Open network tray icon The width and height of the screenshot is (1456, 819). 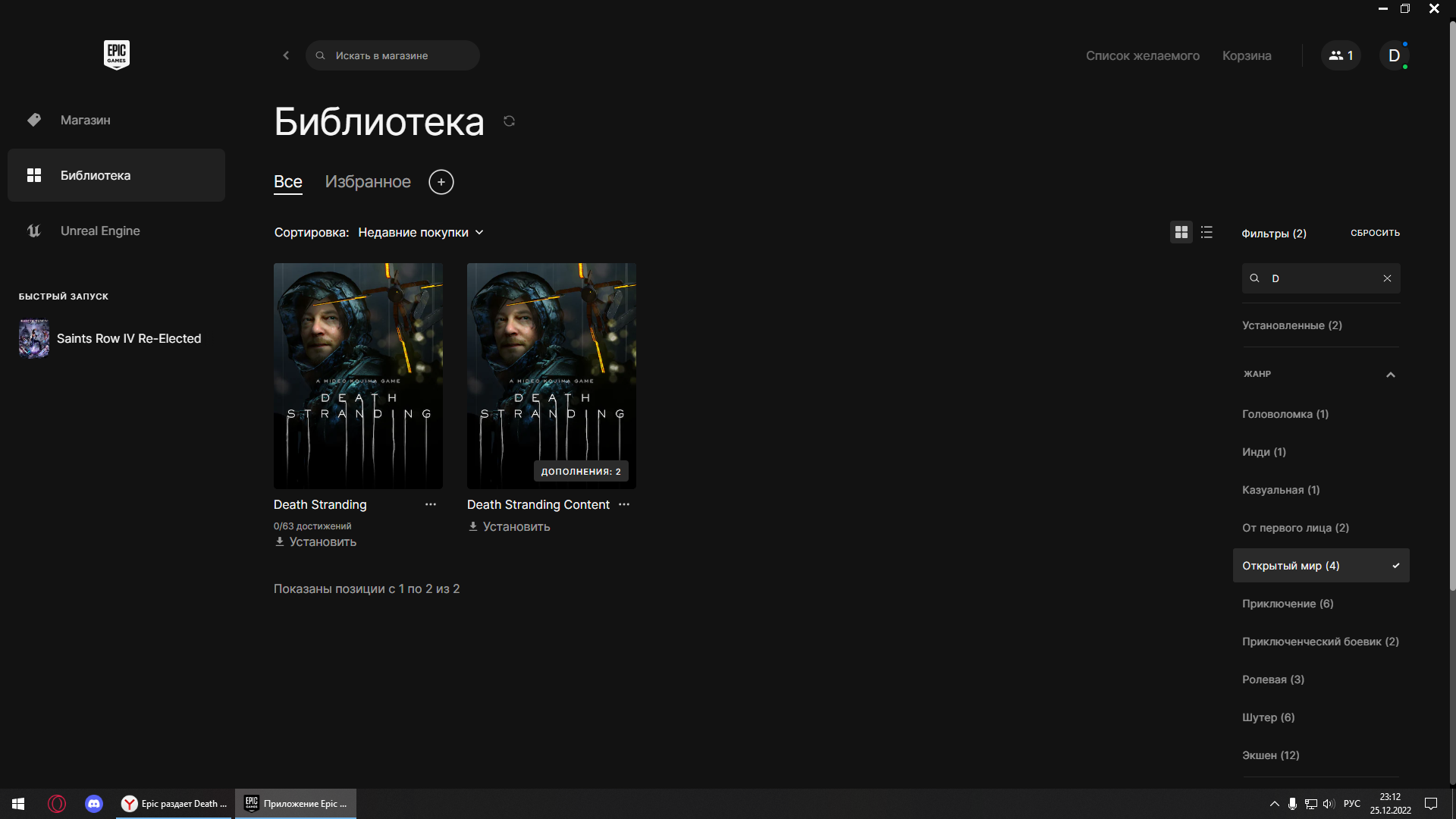(x=1310, y=804)
